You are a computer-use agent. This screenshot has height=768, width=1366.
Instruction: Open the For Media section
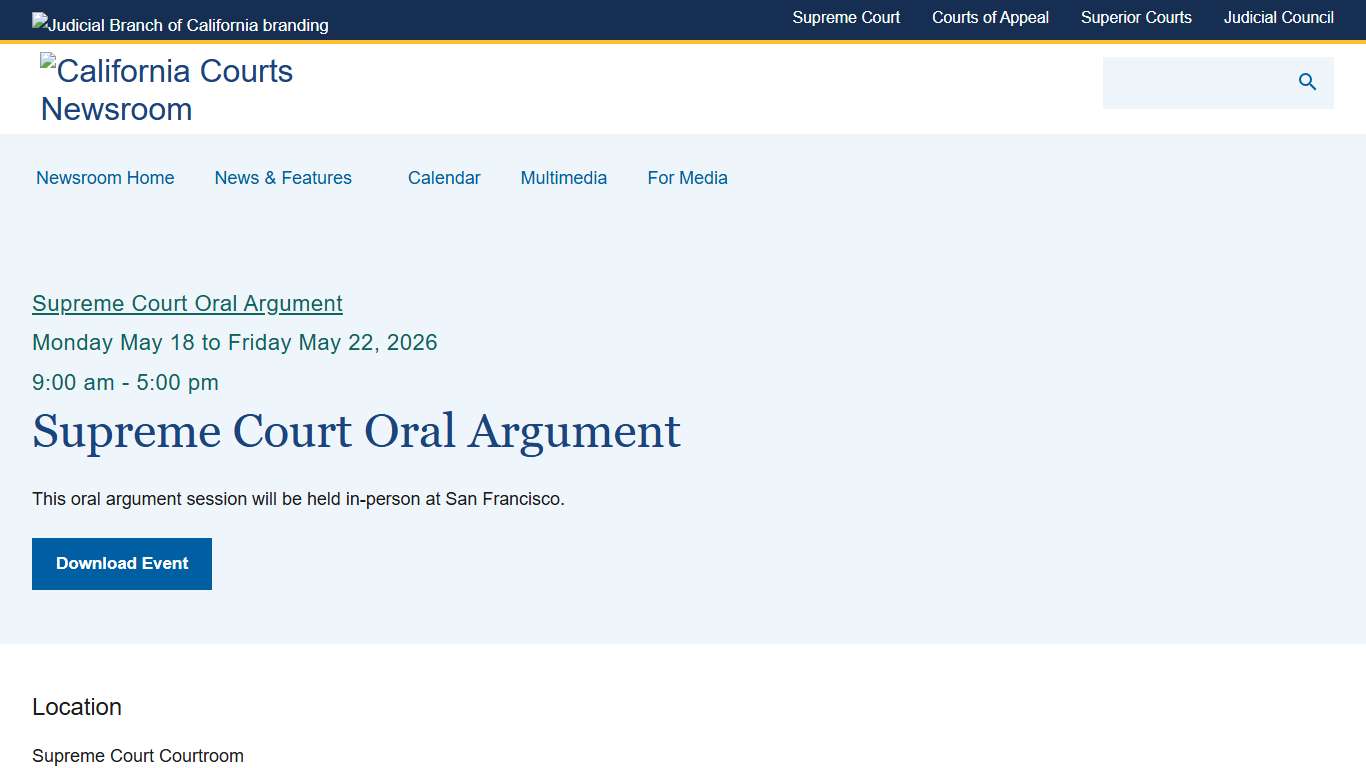point(687,178)
